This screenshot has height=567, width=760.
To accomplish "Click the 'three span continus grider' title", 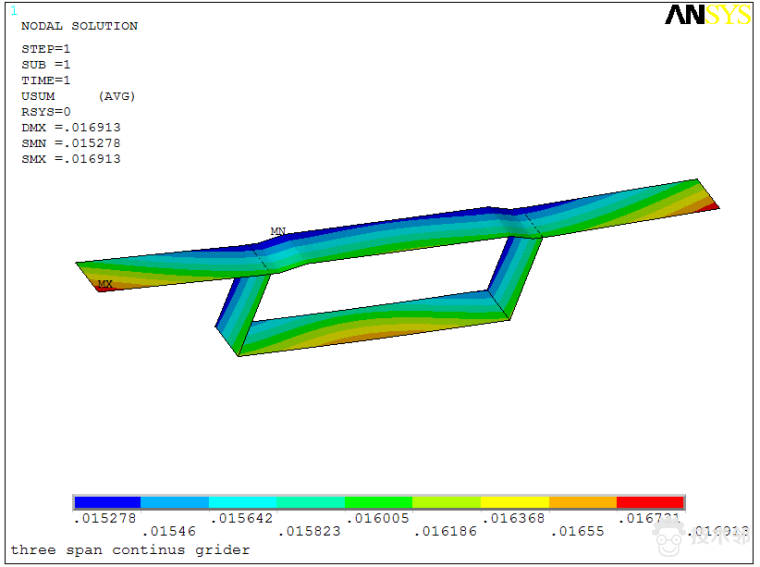I will pos(130,550).
